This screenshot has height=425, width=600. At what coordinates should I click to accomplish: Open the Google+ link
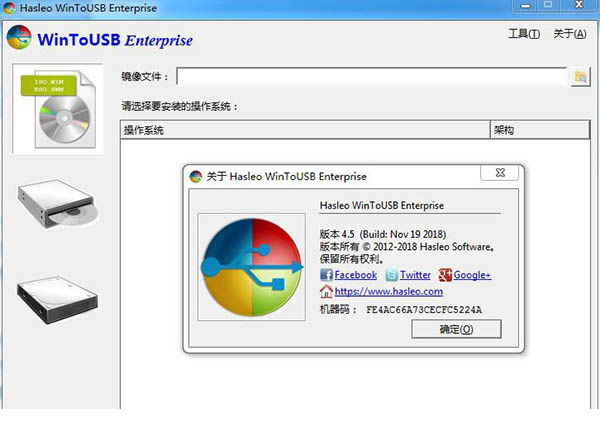[x=472, y=275]
